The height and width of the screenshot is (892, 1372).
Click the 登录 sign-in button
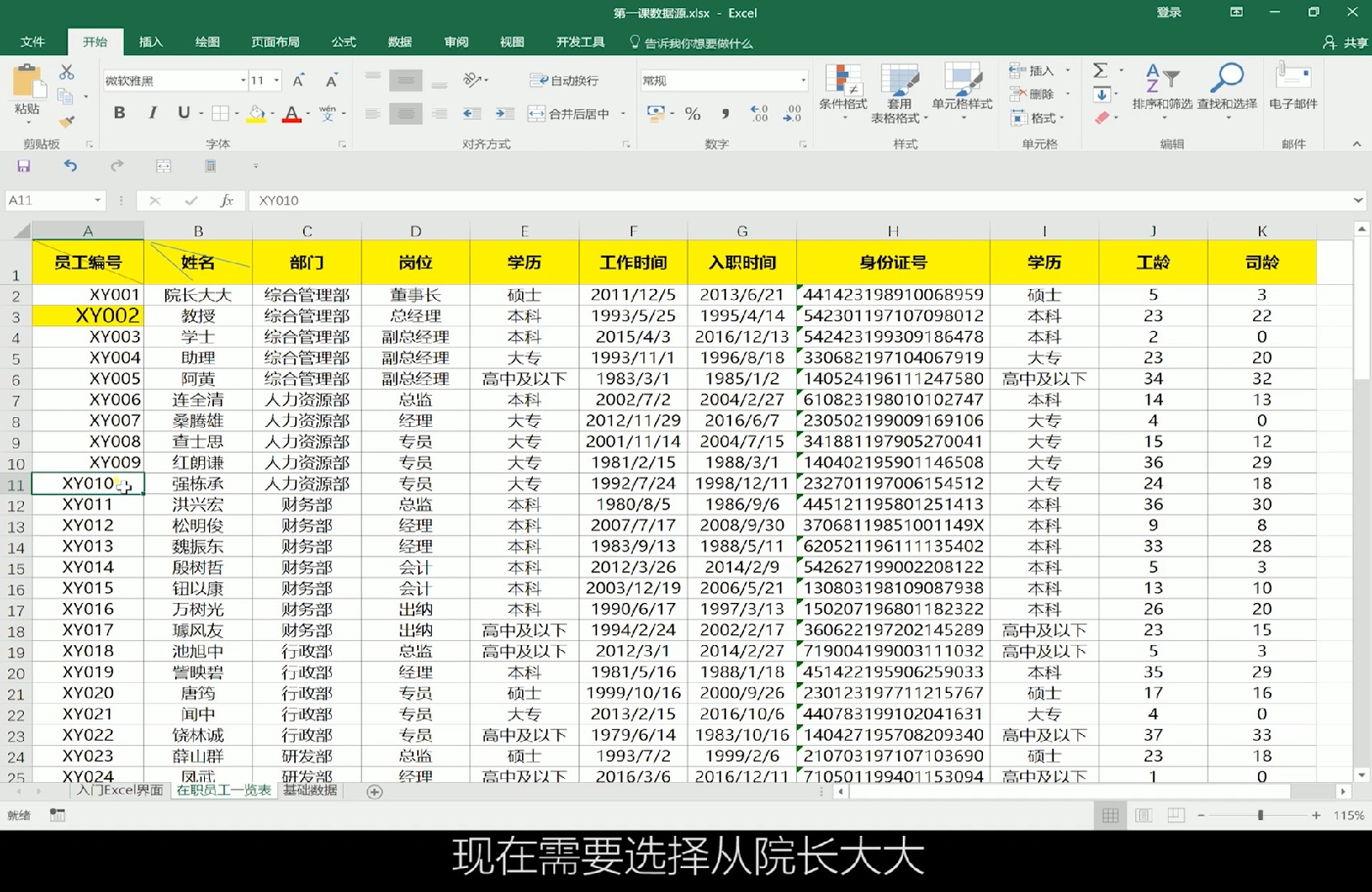point(1169,12)
